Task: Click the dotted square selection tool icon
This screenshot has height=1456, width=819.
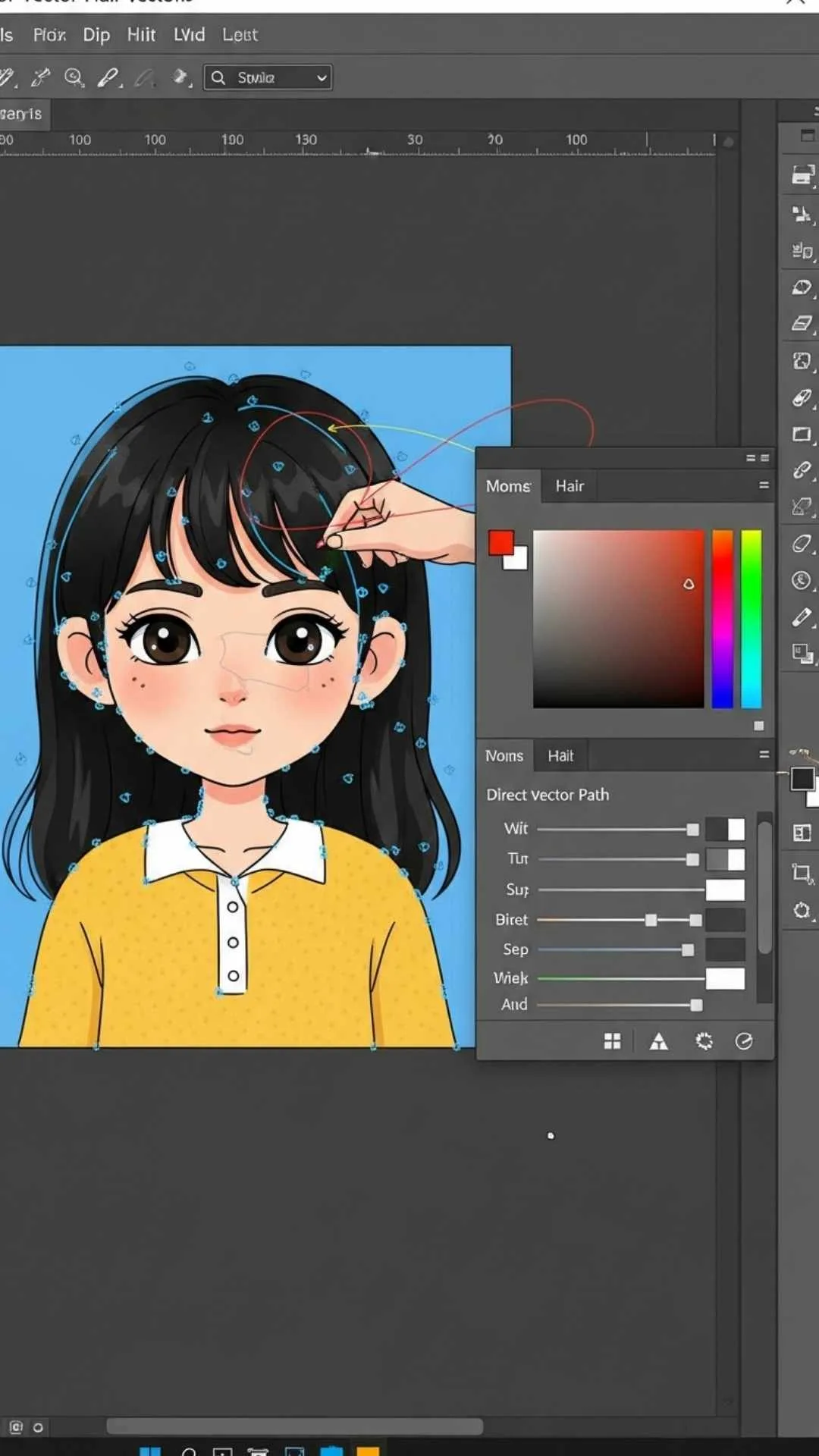Action: [x=802, y=361]
